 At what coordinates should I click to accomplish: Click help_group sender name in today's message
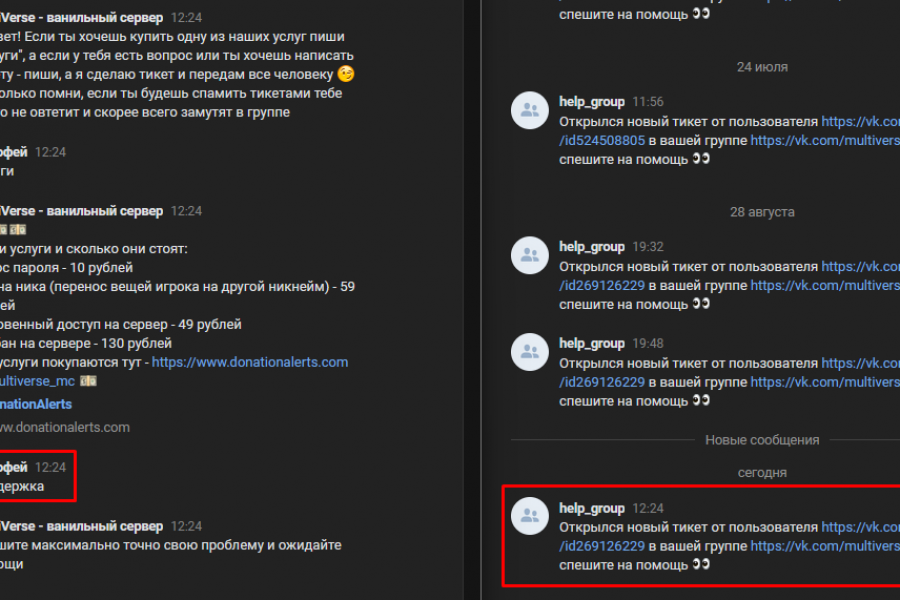click(592, 508)
